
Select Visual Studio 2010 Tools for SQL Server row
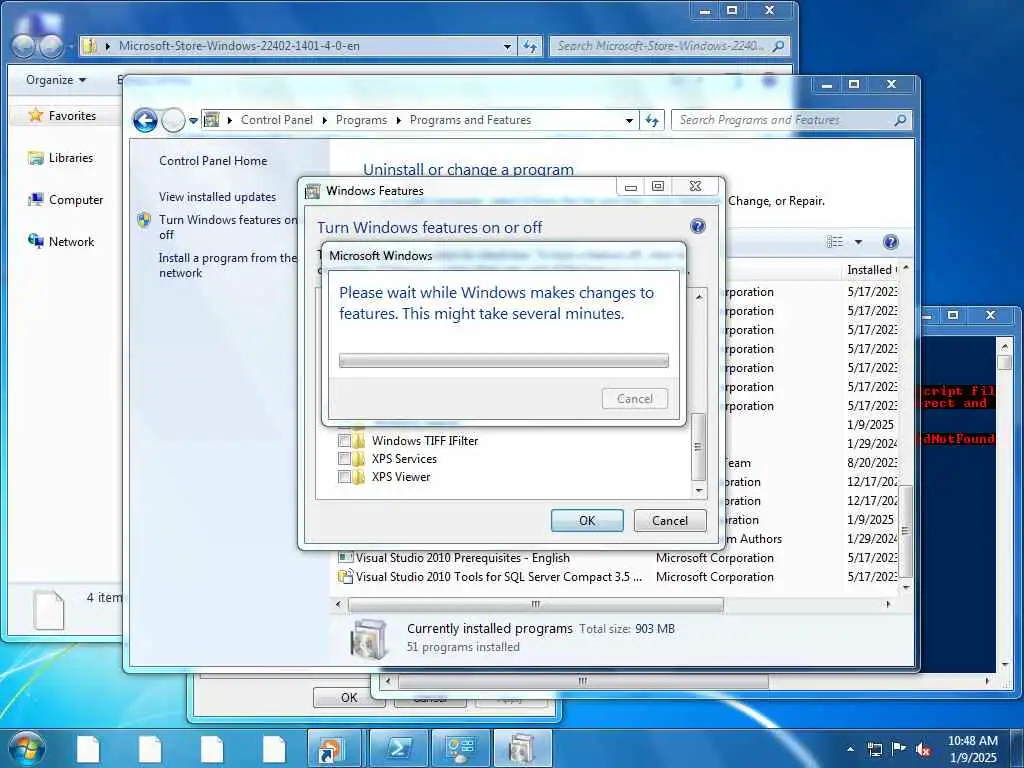pyautogui.click(x=617, y=577)
